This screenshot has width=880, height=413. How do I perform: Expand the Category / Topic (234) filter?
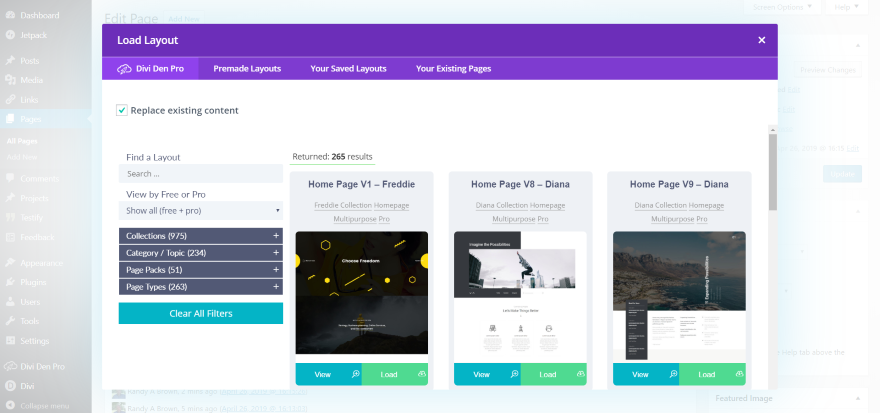[x=201, y=253]
